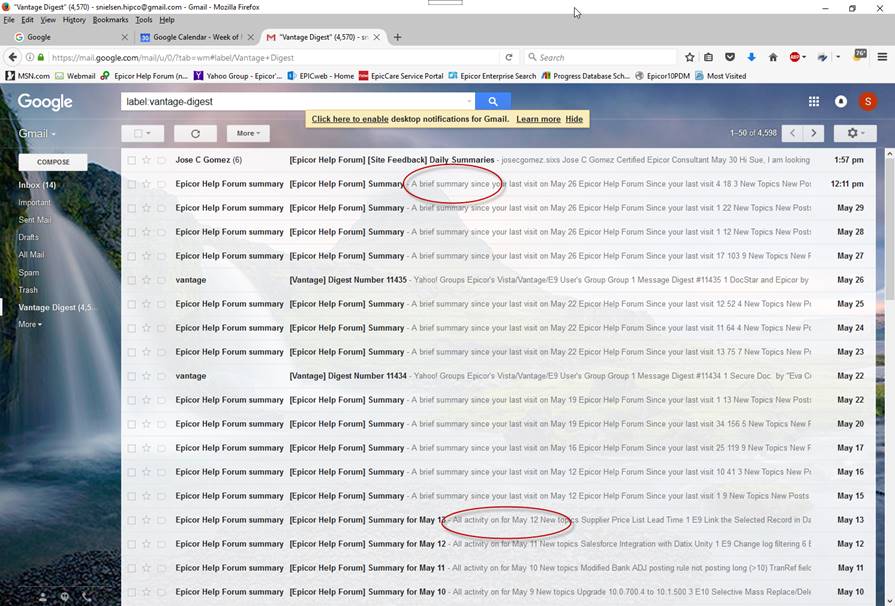Star the Jose C Gomez email
Screen dimensions: 895x606
tap(146, 160)
